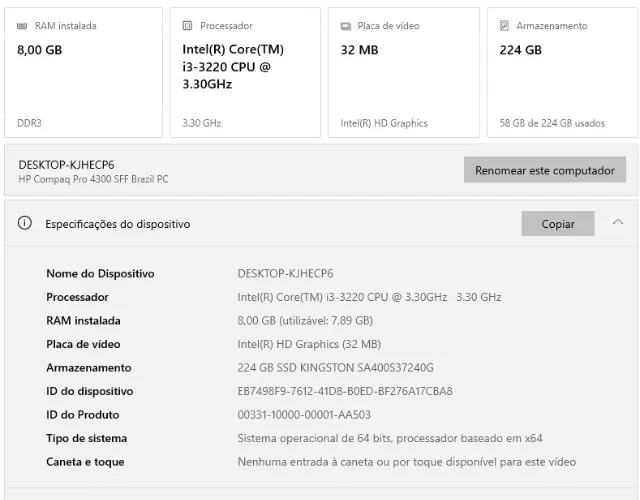Select the Especificações do dispositivo section title
This screenshot has height=500, width=640.
click(118, 224)
